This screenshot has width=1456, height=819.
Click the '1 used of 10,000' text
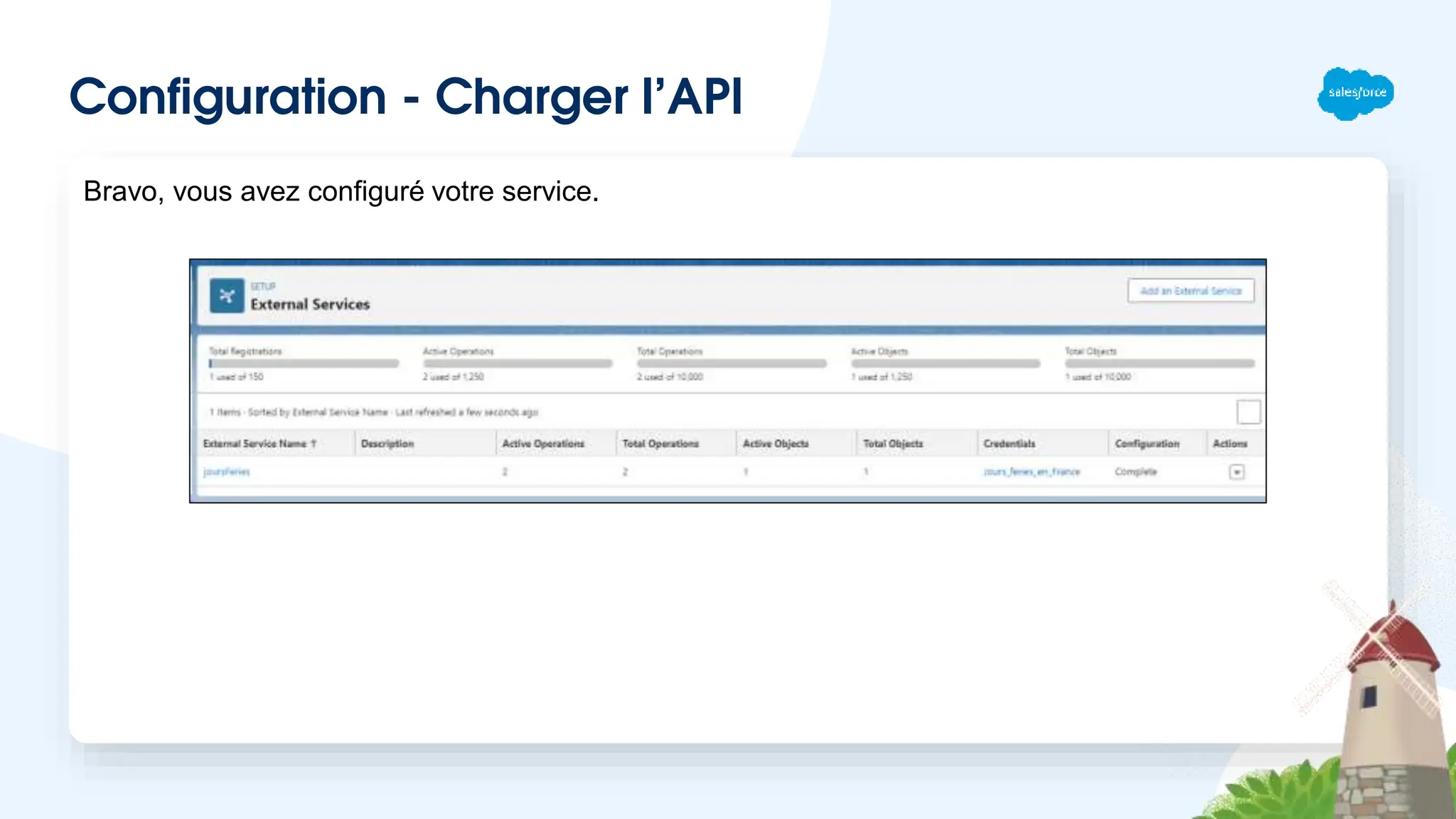pyautogui.click(x=1098, y=377)
